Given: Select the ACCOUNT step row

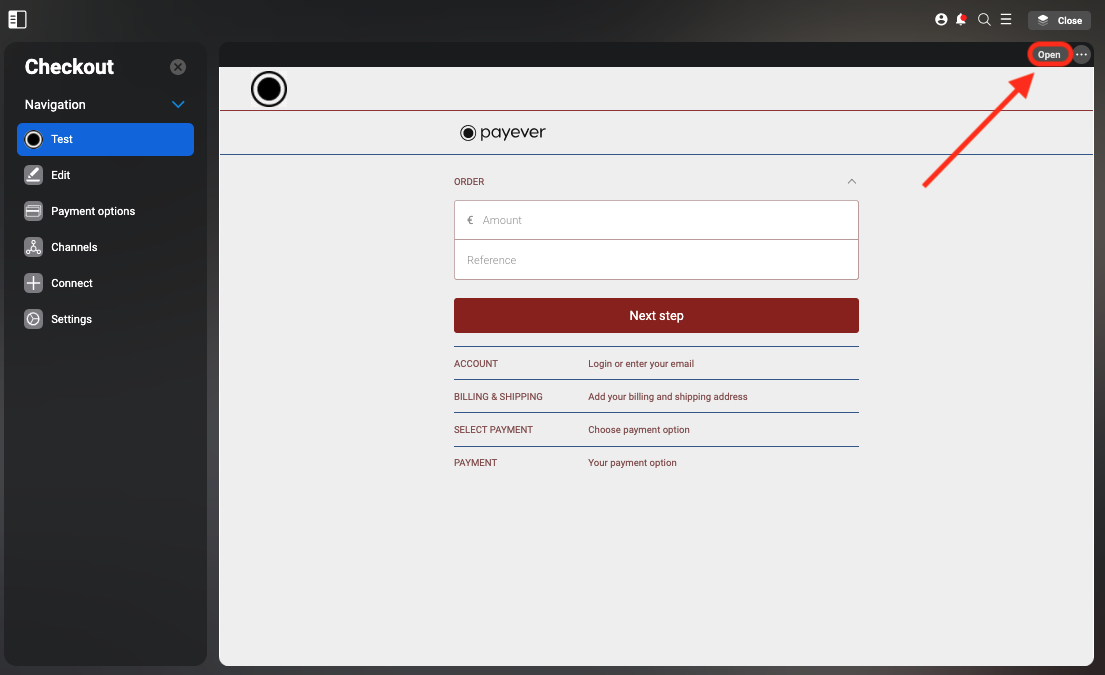Looking at the screenshot, I should point(656,364).
